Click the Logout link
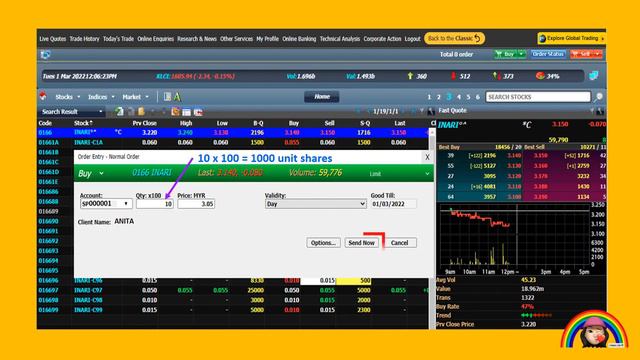Screen dimensions: 640x360 click(412, 39)
